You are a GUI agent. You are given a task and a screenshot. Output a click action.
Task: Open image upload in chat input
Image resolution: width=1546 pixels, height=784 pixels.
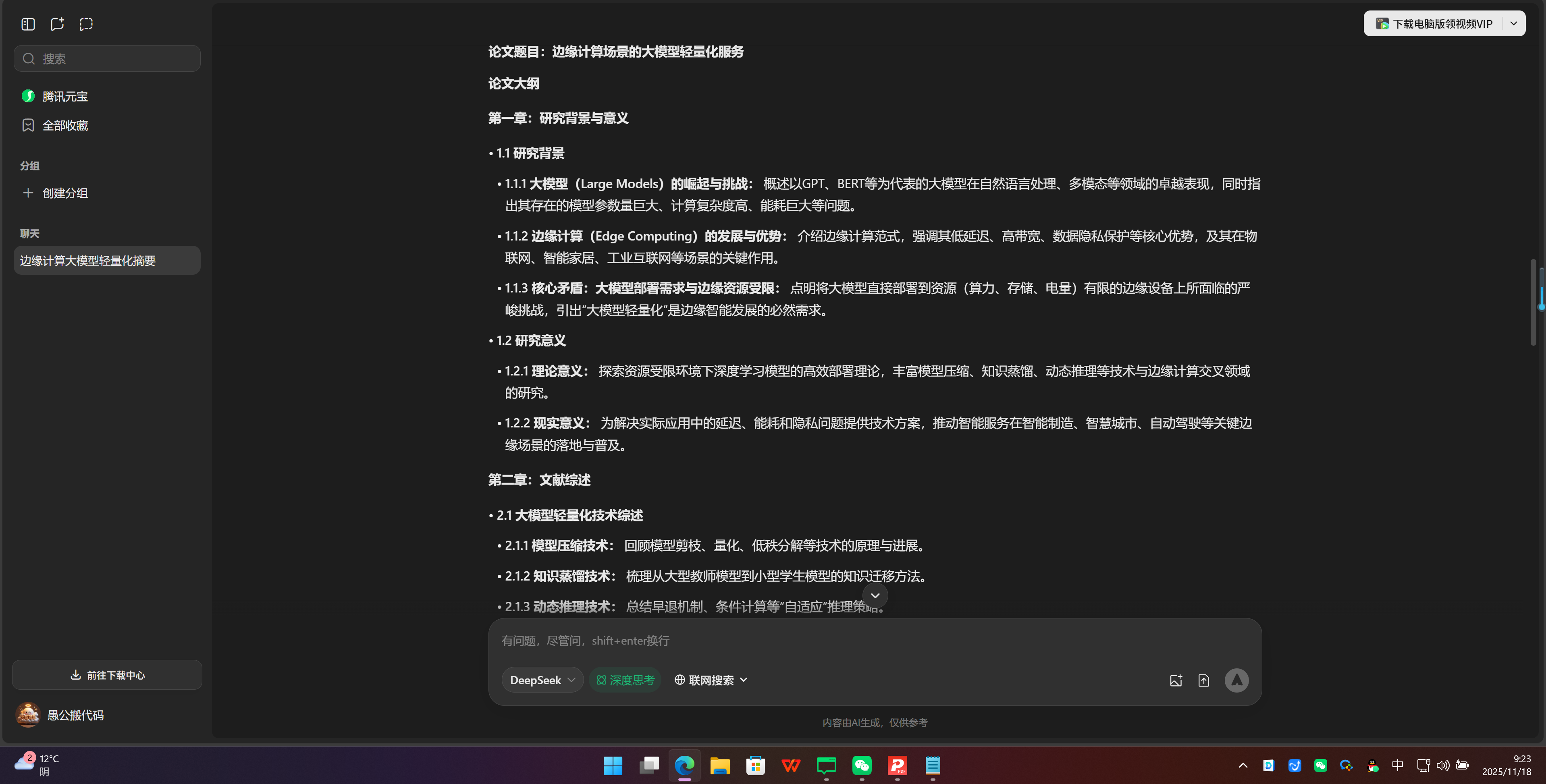point(1176,680)
